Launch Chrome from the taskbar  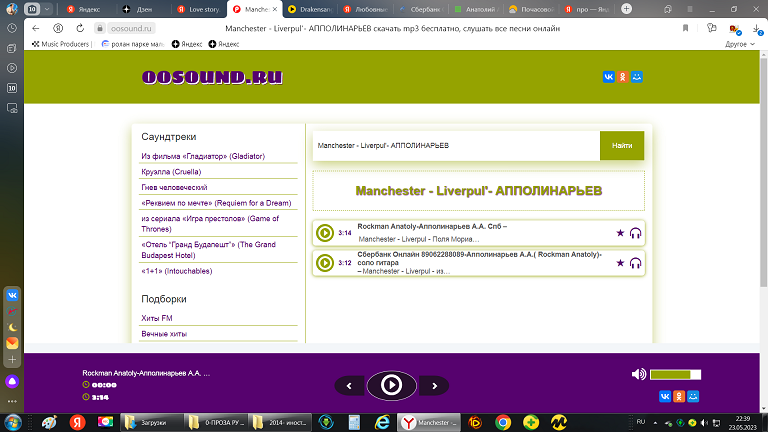coord(503,423)
